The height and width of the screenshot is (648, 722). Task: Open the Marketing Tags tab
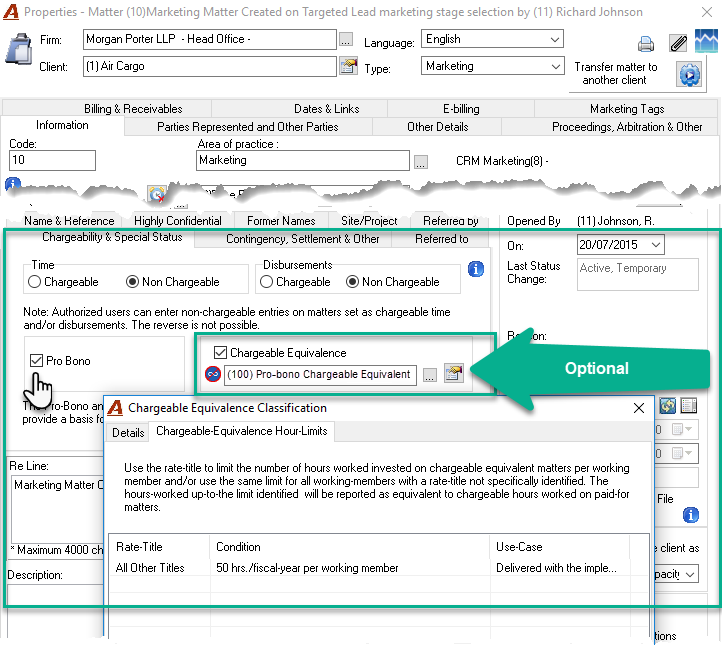click(627, 109)
